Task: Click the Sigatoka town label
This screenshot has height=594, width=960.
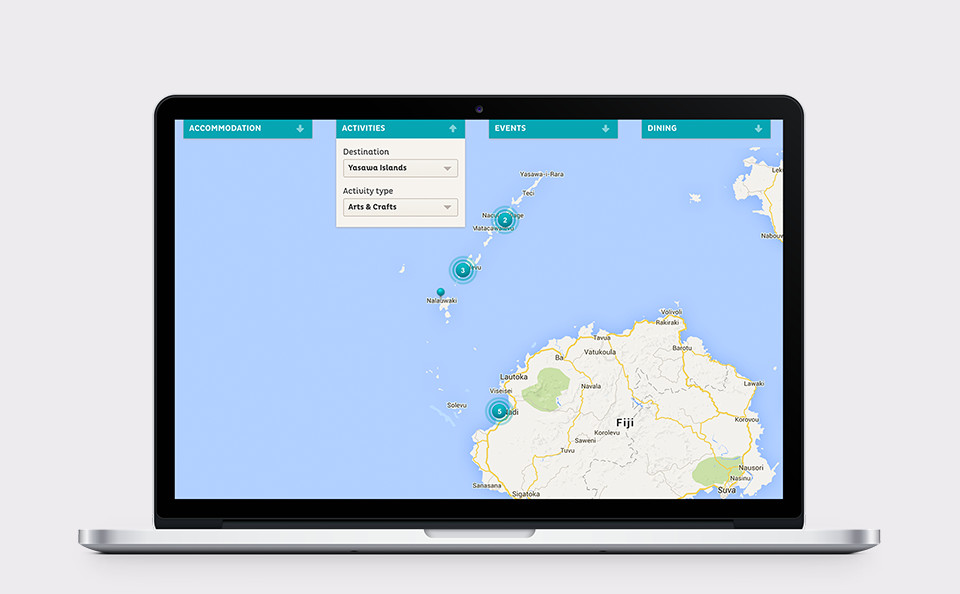Action: pos(526,494)
